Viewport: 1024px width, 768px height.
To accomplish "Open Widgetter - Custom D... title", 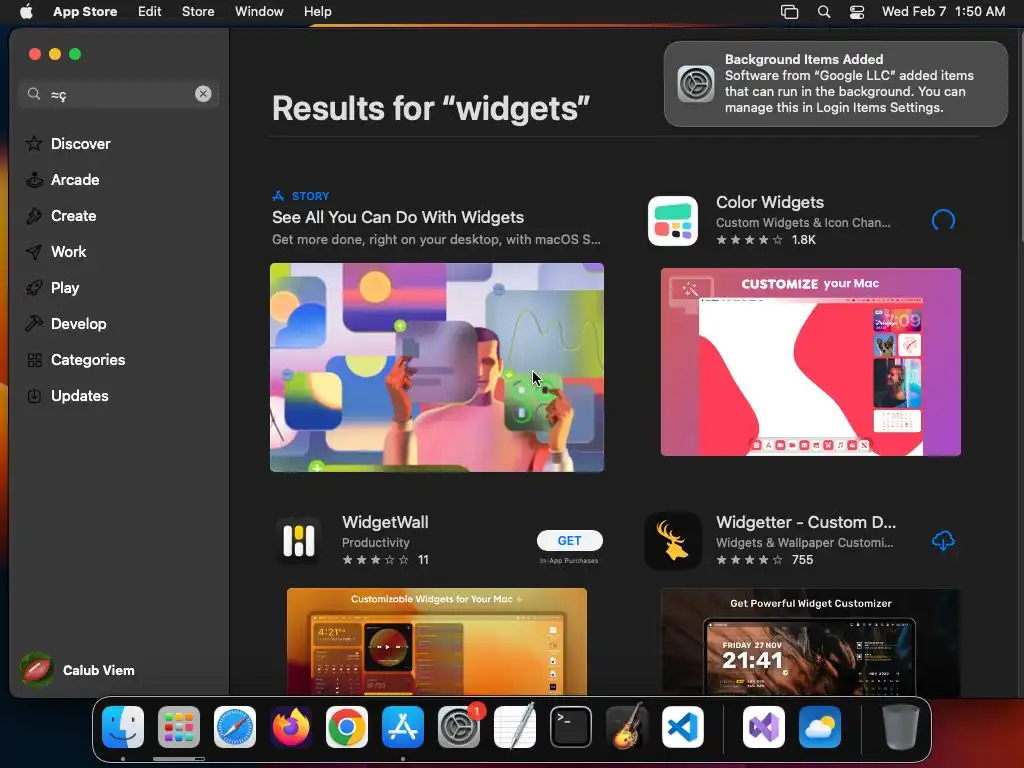I will coord(806,522).
